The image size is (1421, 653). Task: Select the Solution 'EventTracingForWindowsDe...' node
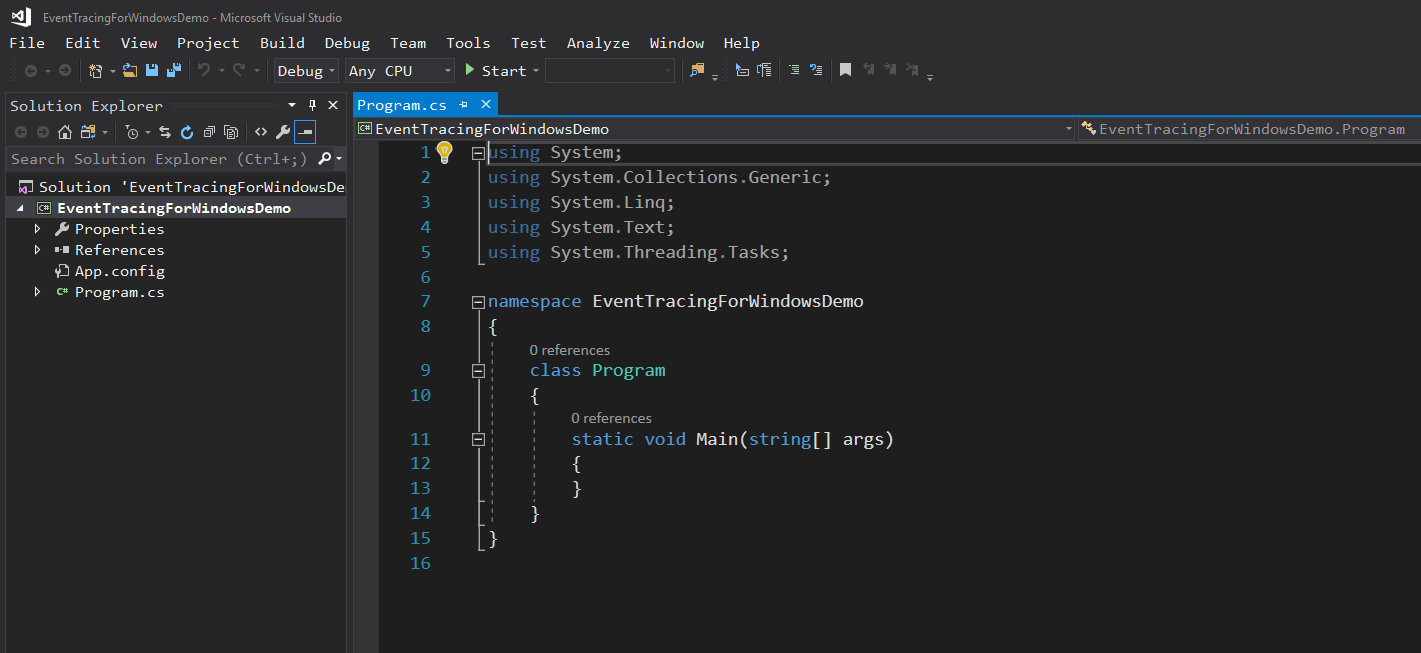point(181,187)
